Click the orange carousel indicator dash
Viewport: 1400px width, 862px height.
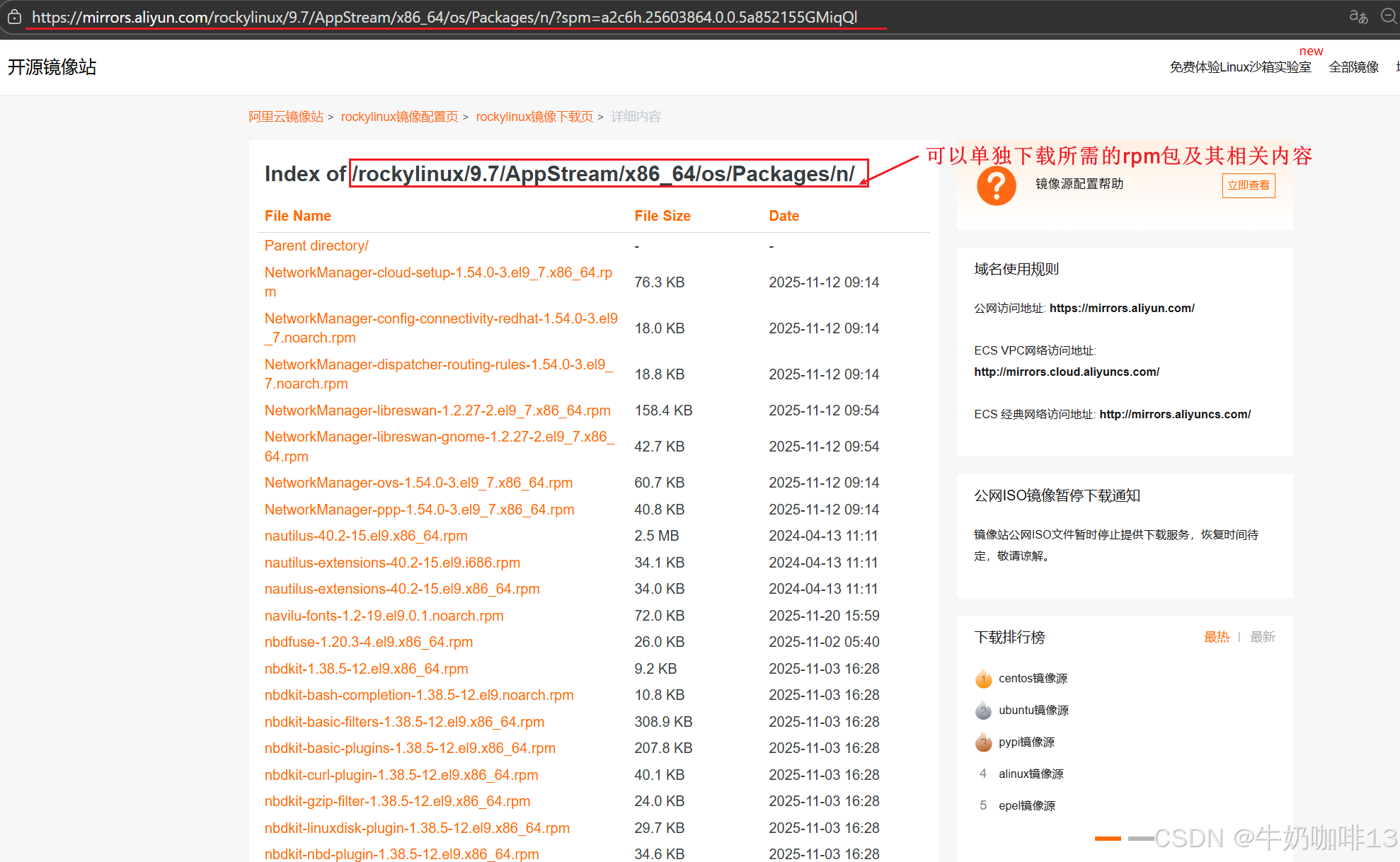click(1107, 839)
